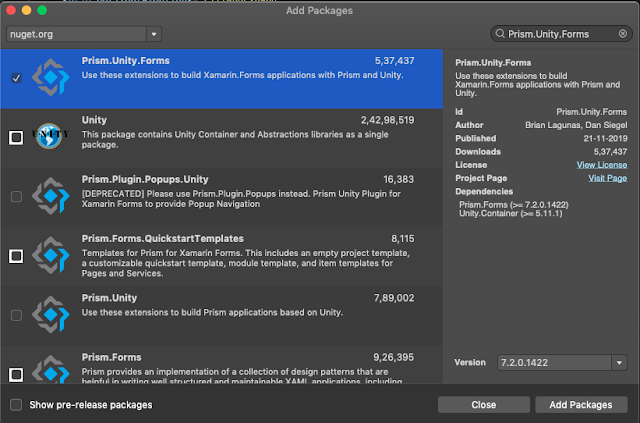Click the Close button
This screenshot has width=640, height=423.
coord(484,405)
